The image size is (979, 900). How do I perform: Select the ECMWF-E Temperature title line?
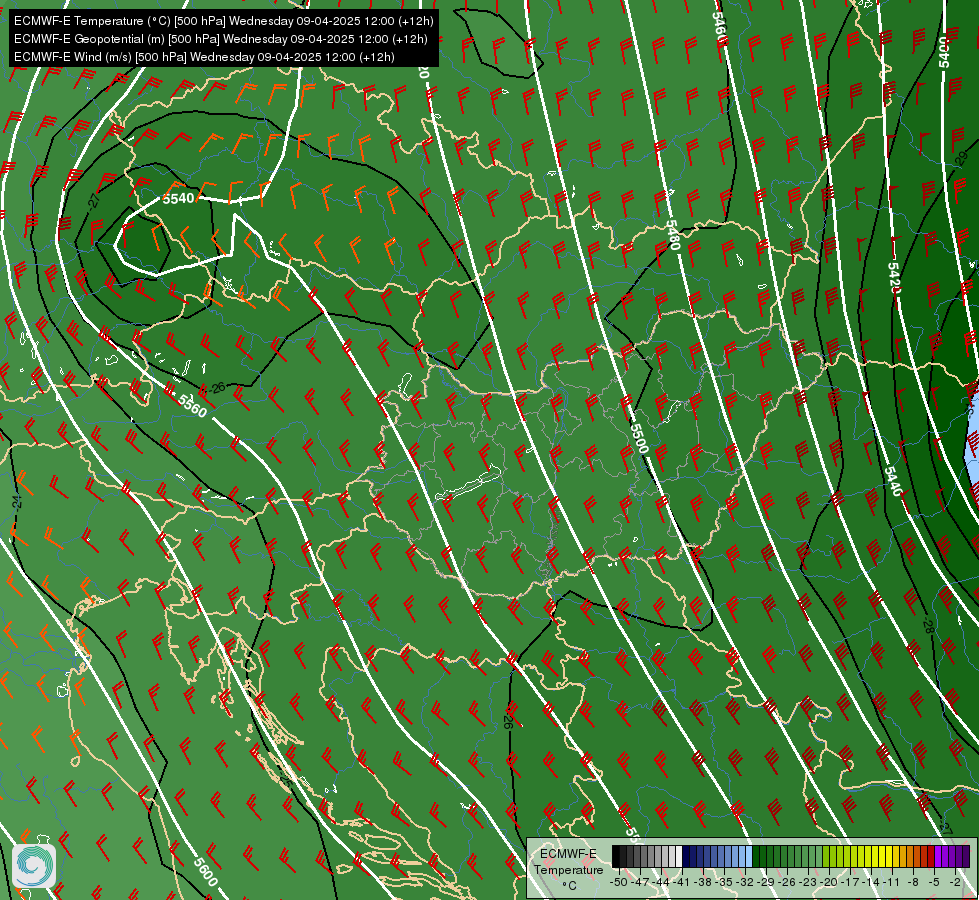(224, 21)
